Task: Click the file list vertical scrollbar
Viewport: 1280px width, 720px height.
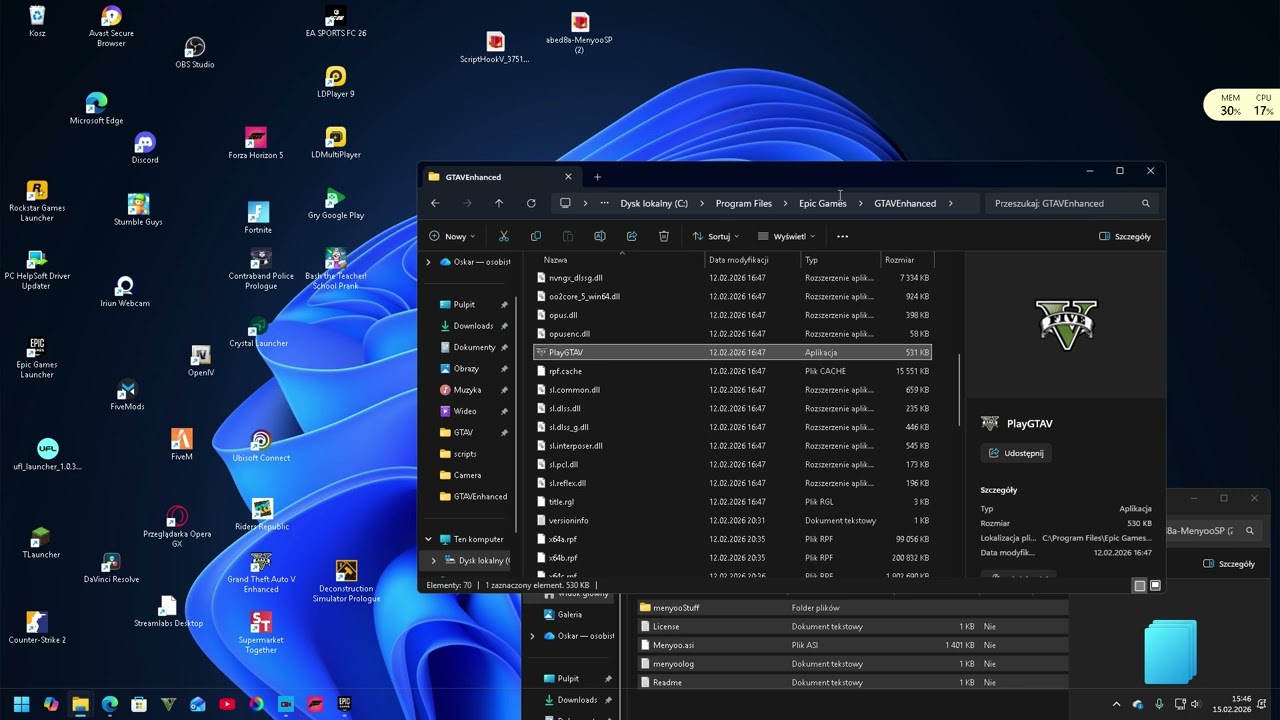Action: point(959,392)
